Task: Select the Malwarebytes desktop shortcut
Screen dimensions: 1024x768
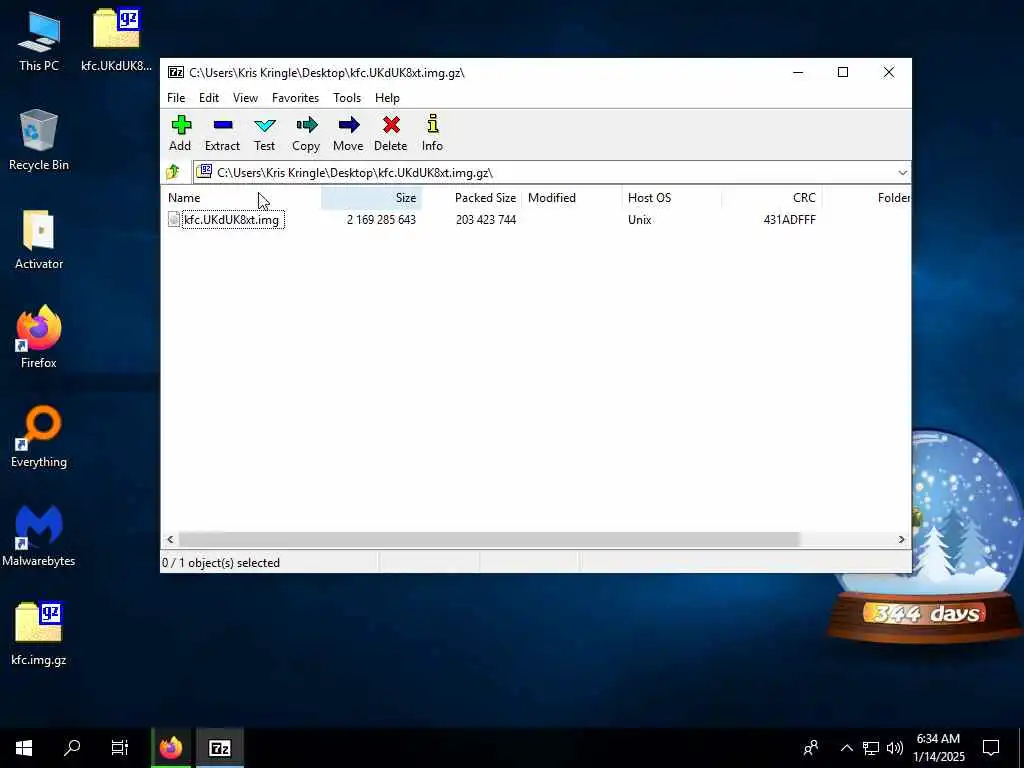Action: pos(39,536)
